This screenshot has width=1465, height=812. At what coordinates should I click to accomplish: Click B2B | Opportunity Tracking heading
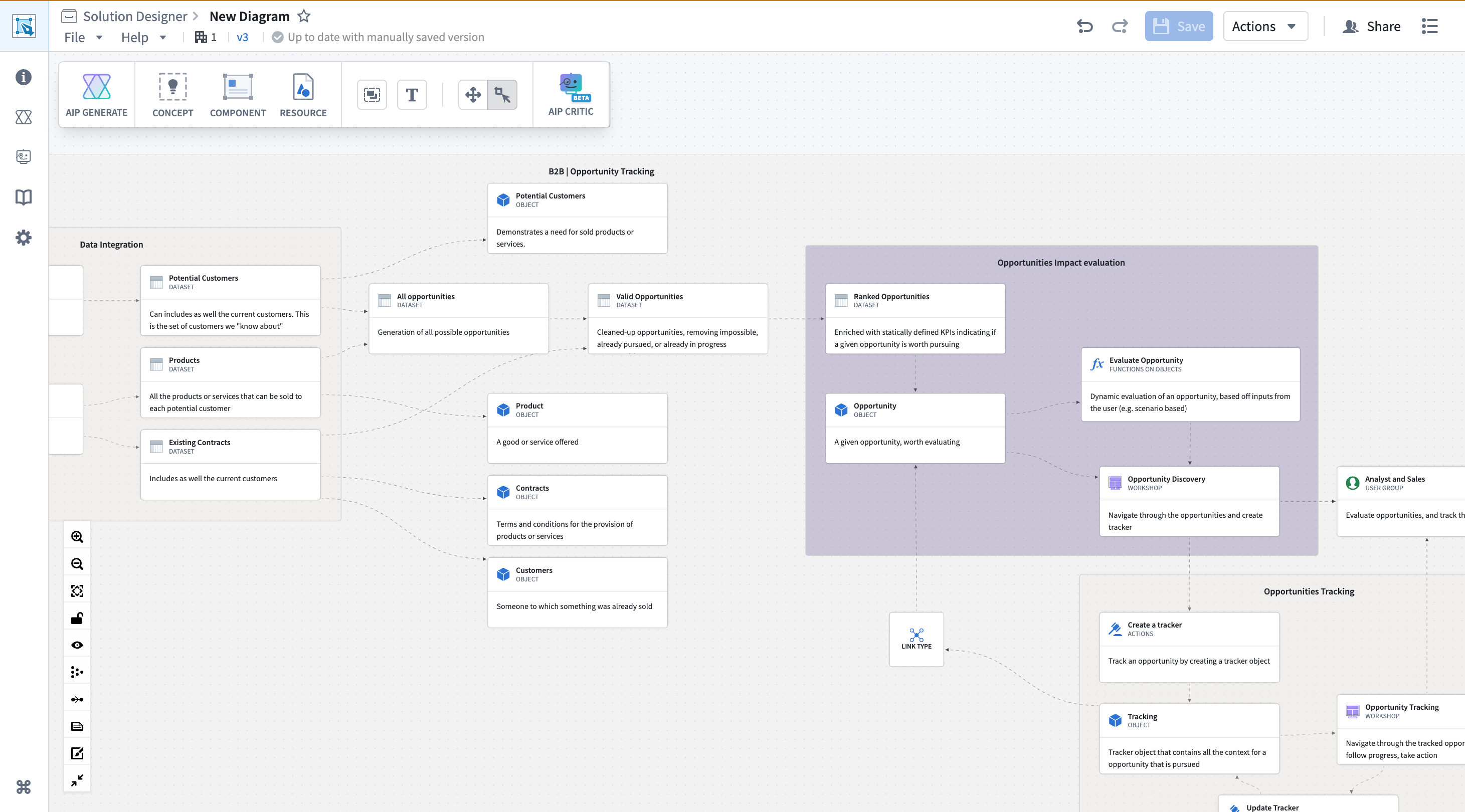601,171
